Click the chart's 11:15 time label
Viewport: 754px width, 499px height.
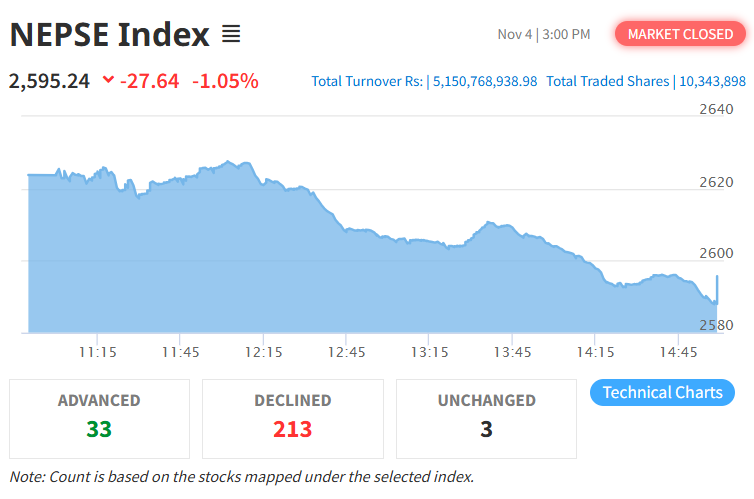pos(98,352)
